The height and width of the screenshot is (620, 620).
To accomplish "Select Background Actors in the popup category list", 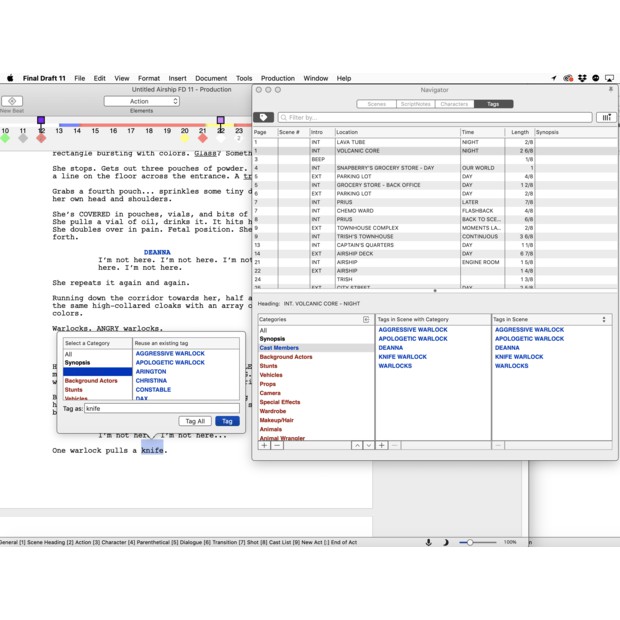I will [x=91, y=380].
